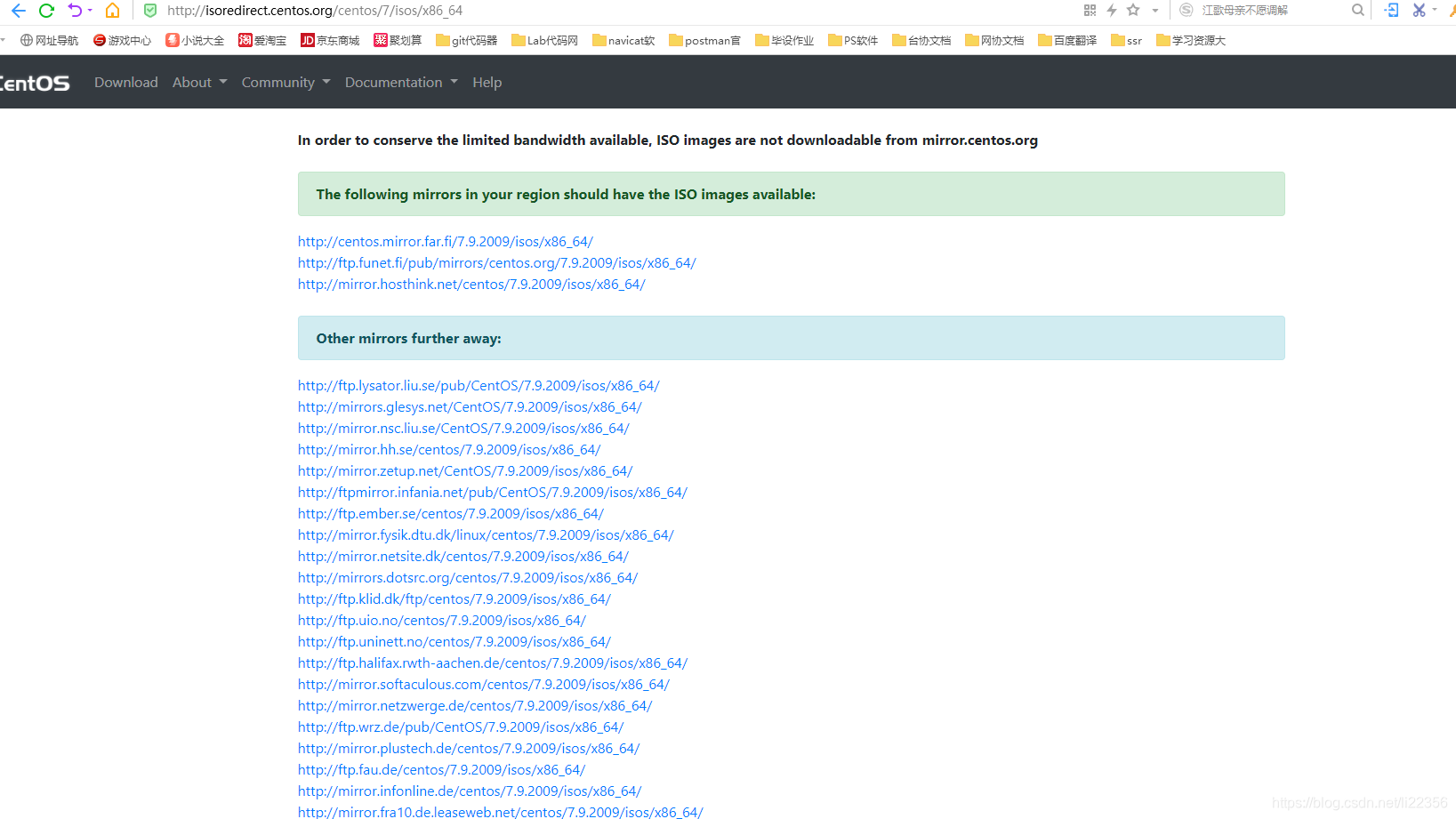The width and height of the screenshot is (1456, 819).
Task: Open the QR code icon in address bar
Action: 1090,11
